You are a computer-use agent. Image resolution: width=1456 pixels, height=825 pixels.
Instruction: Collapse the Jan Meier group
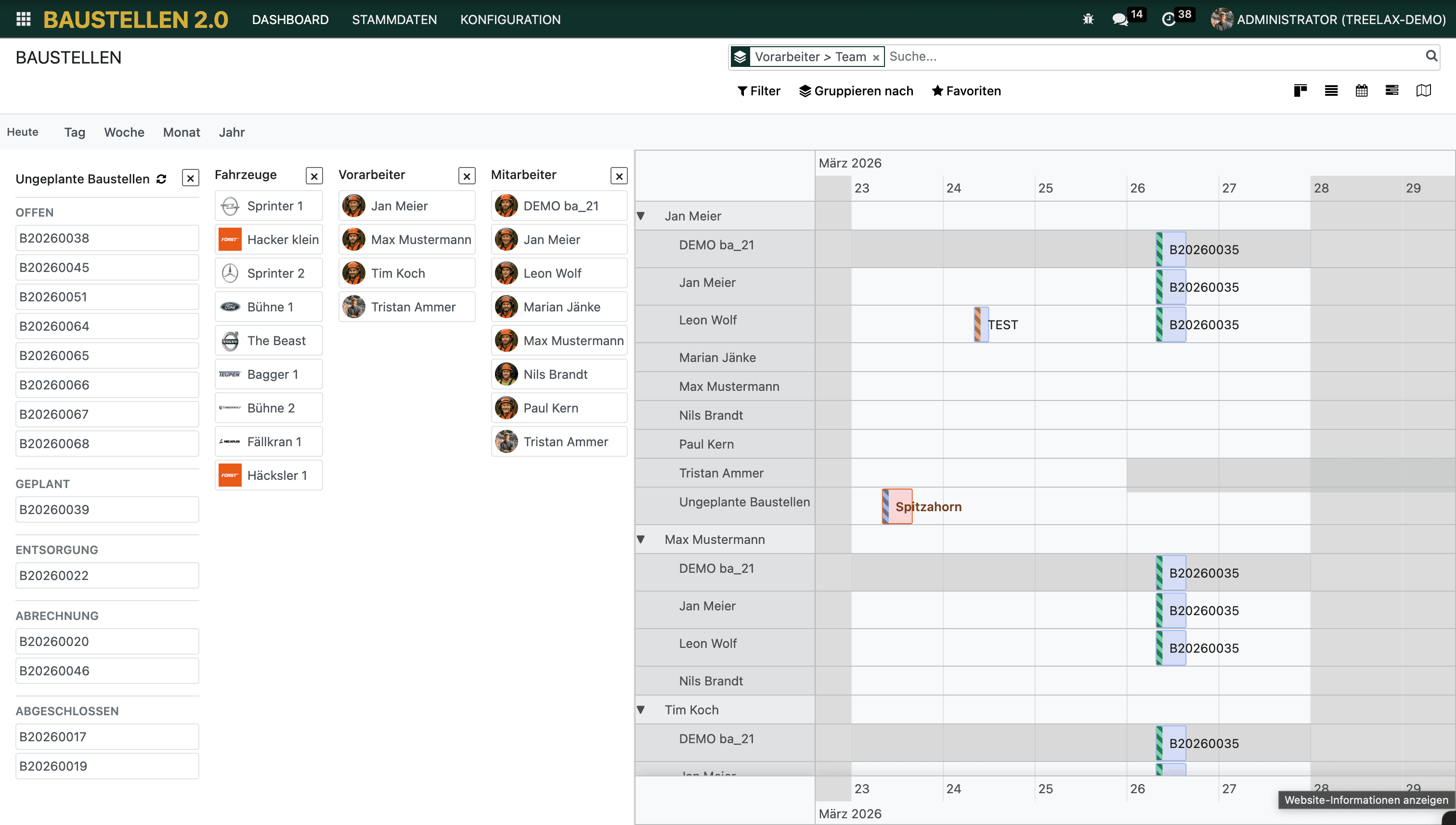point(641,216)
